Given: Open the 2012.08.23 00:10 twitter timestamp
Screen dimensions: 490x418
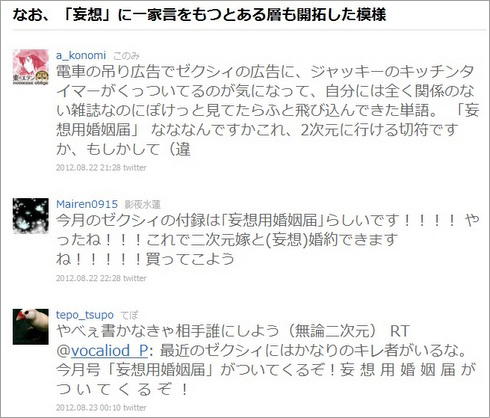Looking at the screenshot, I should 101,408.
